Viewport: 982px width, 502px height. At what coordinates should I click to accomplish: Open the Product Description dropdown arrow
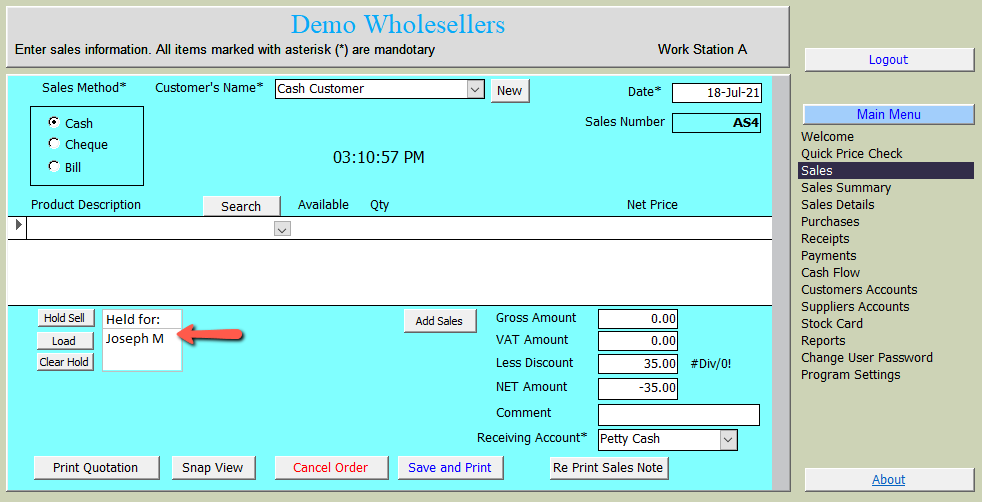click(282, 229)
